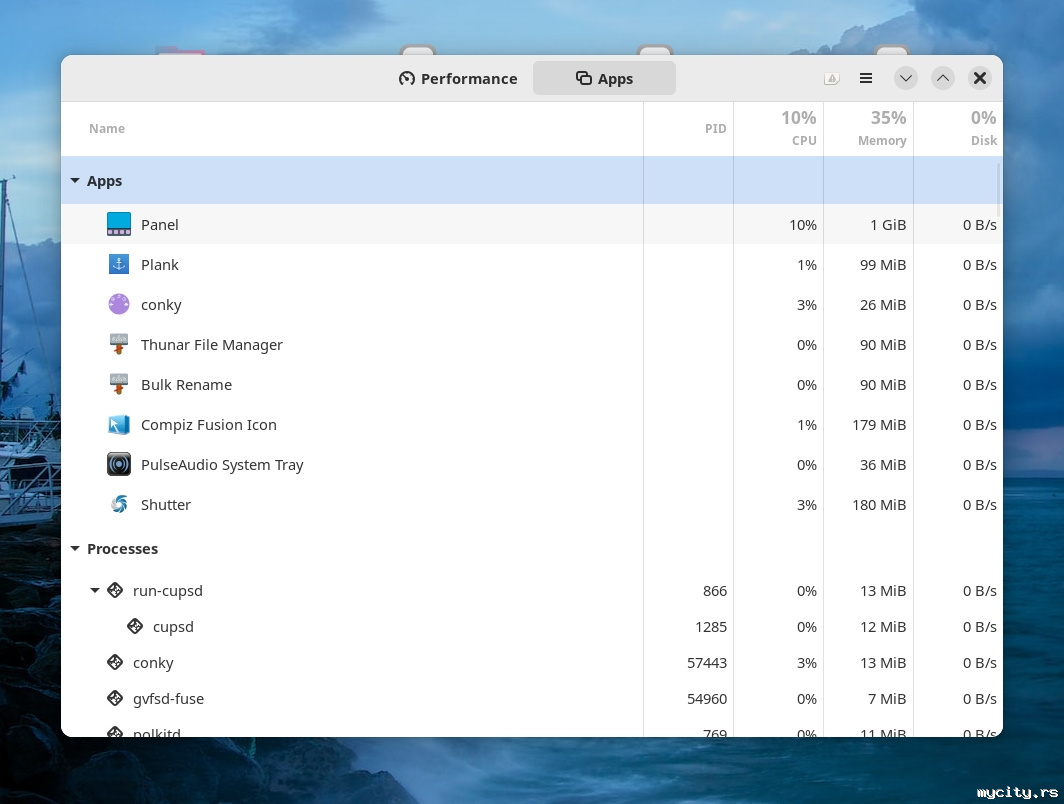Click Plank's 99 MiB memory value
The width and height of the screenshot is (1064, 804).
[x=883, y=265]
